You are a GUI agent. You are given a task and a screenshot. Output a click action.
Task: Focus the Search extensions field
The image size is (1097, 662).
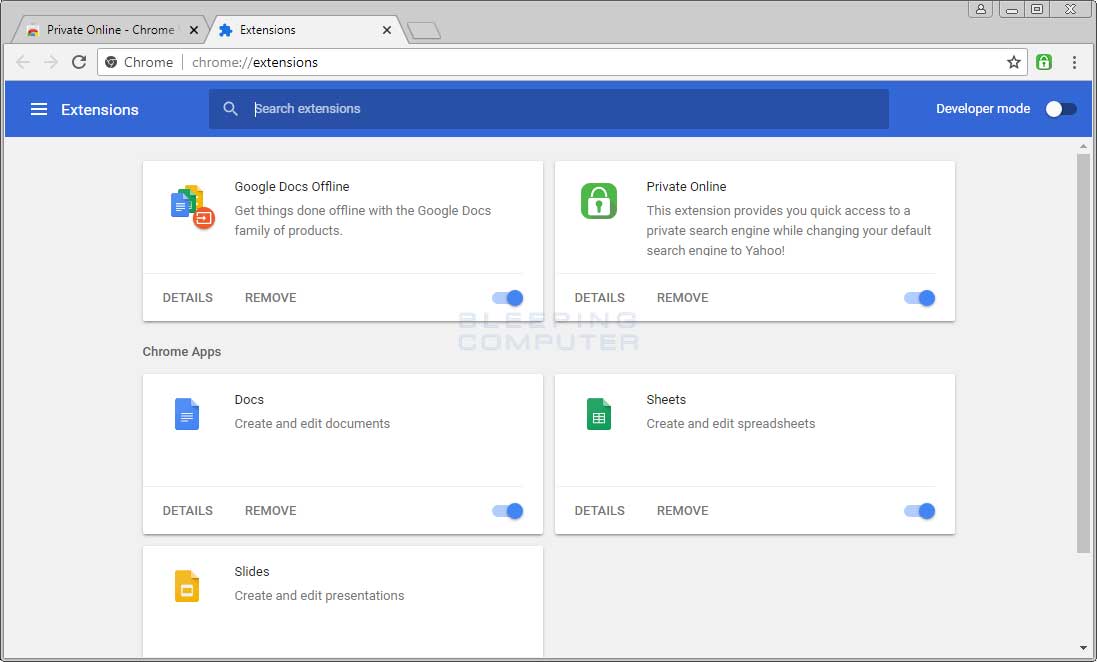click(548, 108)
